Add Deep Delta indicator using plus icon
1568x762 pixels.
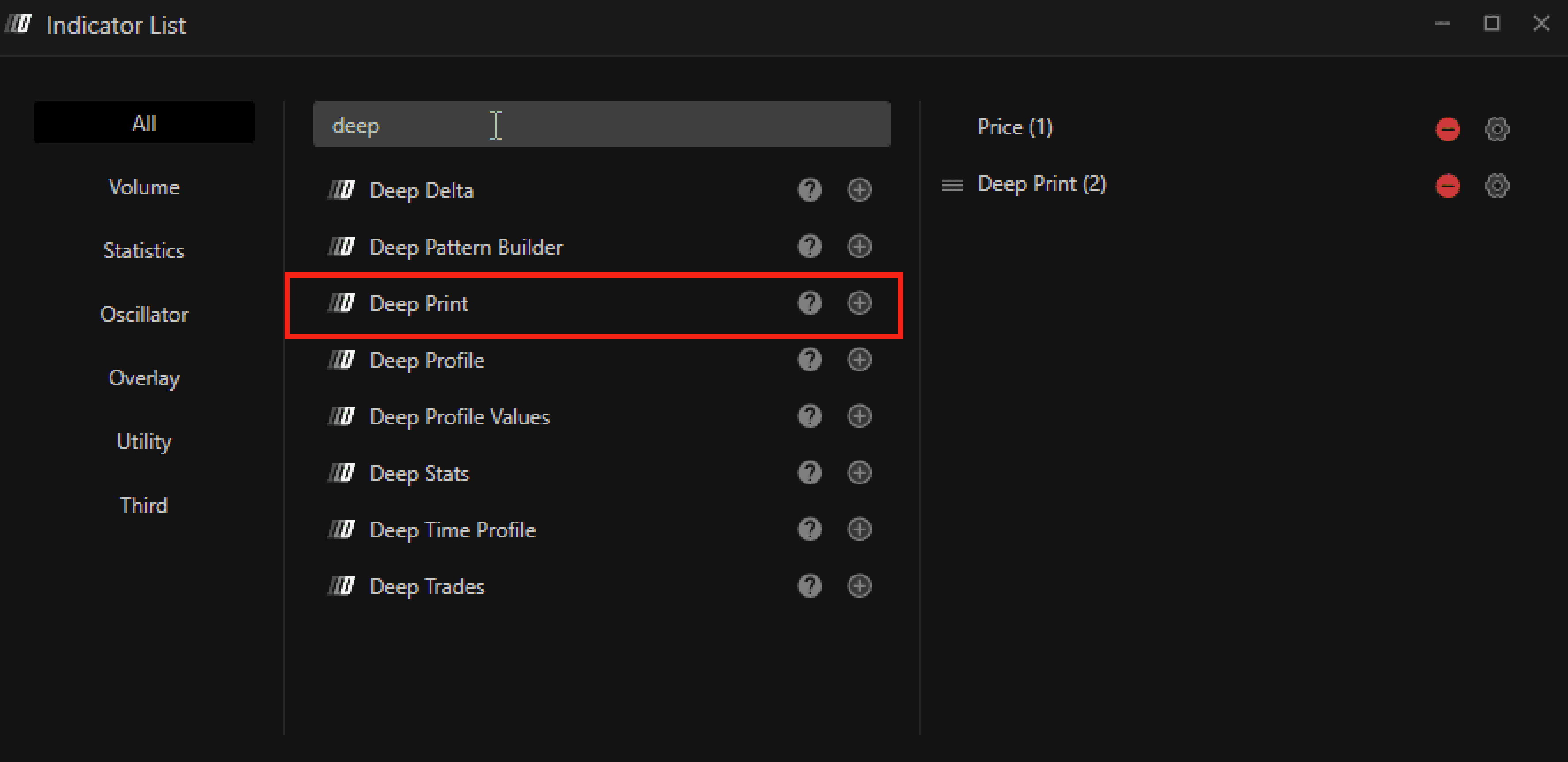point(859,190)
